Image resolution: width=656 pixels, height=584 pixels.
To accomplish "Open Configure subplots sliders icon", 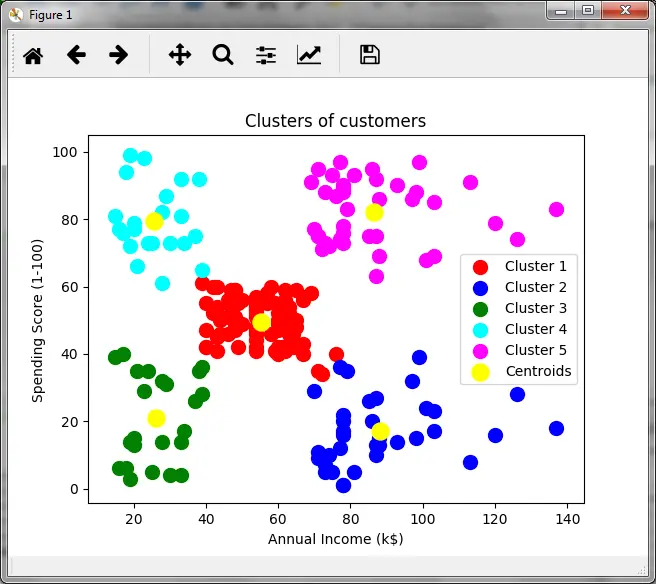I will pyautogui.click(x=266, y=55).
